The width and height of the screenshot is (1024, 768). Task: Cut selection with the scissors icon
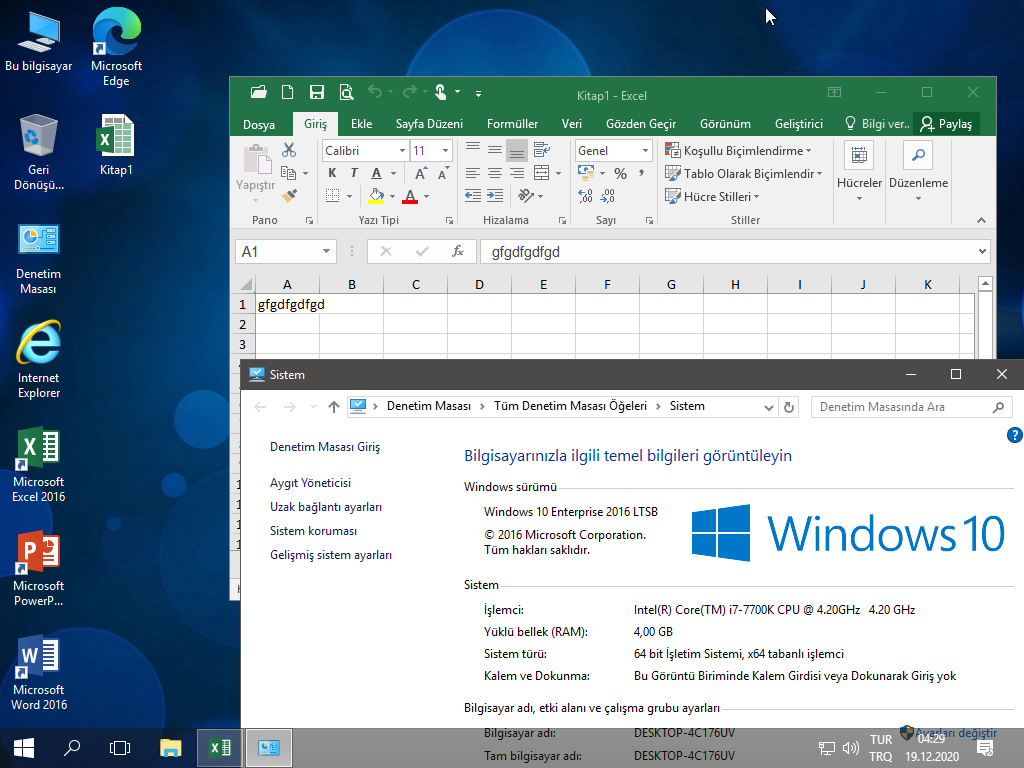[x=289, y=150]
